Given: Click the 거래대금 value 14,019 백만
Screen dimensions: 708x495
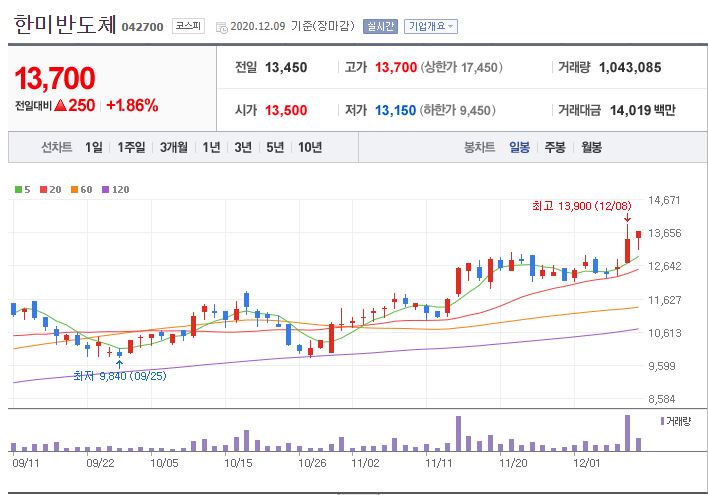Looking at the screenshot, I should [643, 110].
